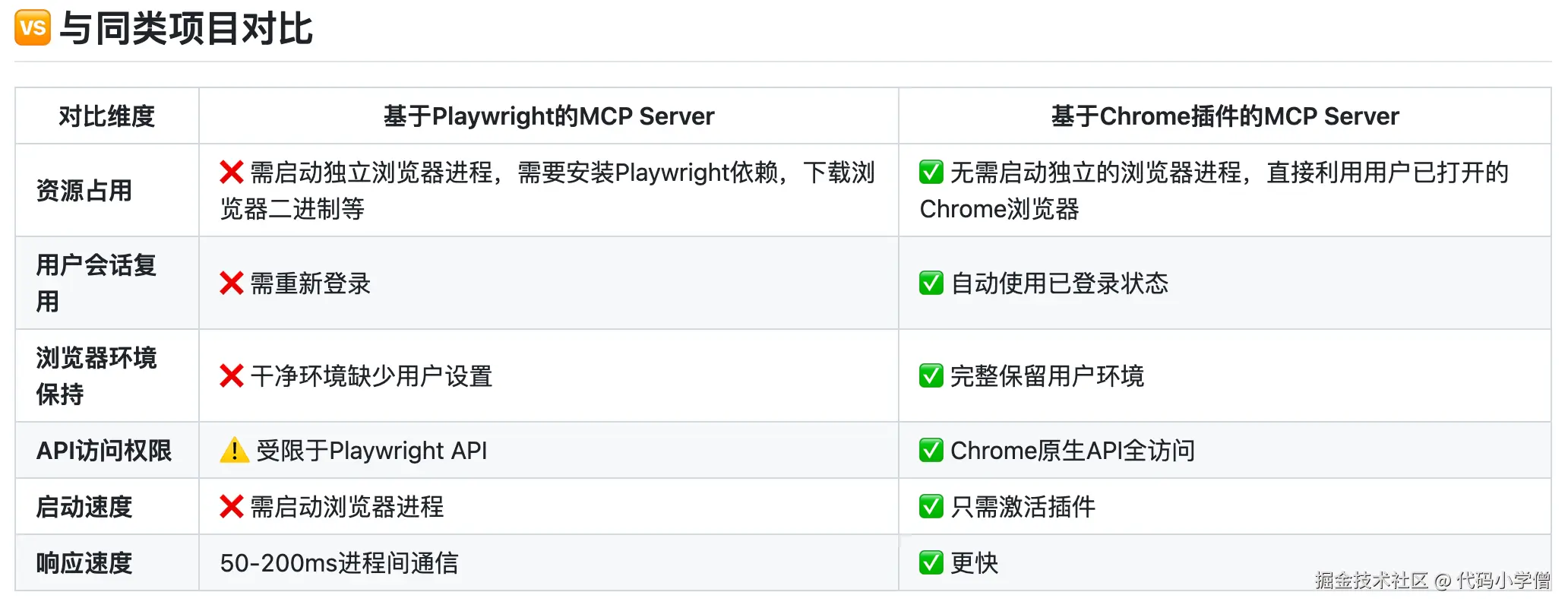Screen dimensions: 1568x608
Task: Click the 50-200ms进程间通信 cell
Action: tap(339, 563)
